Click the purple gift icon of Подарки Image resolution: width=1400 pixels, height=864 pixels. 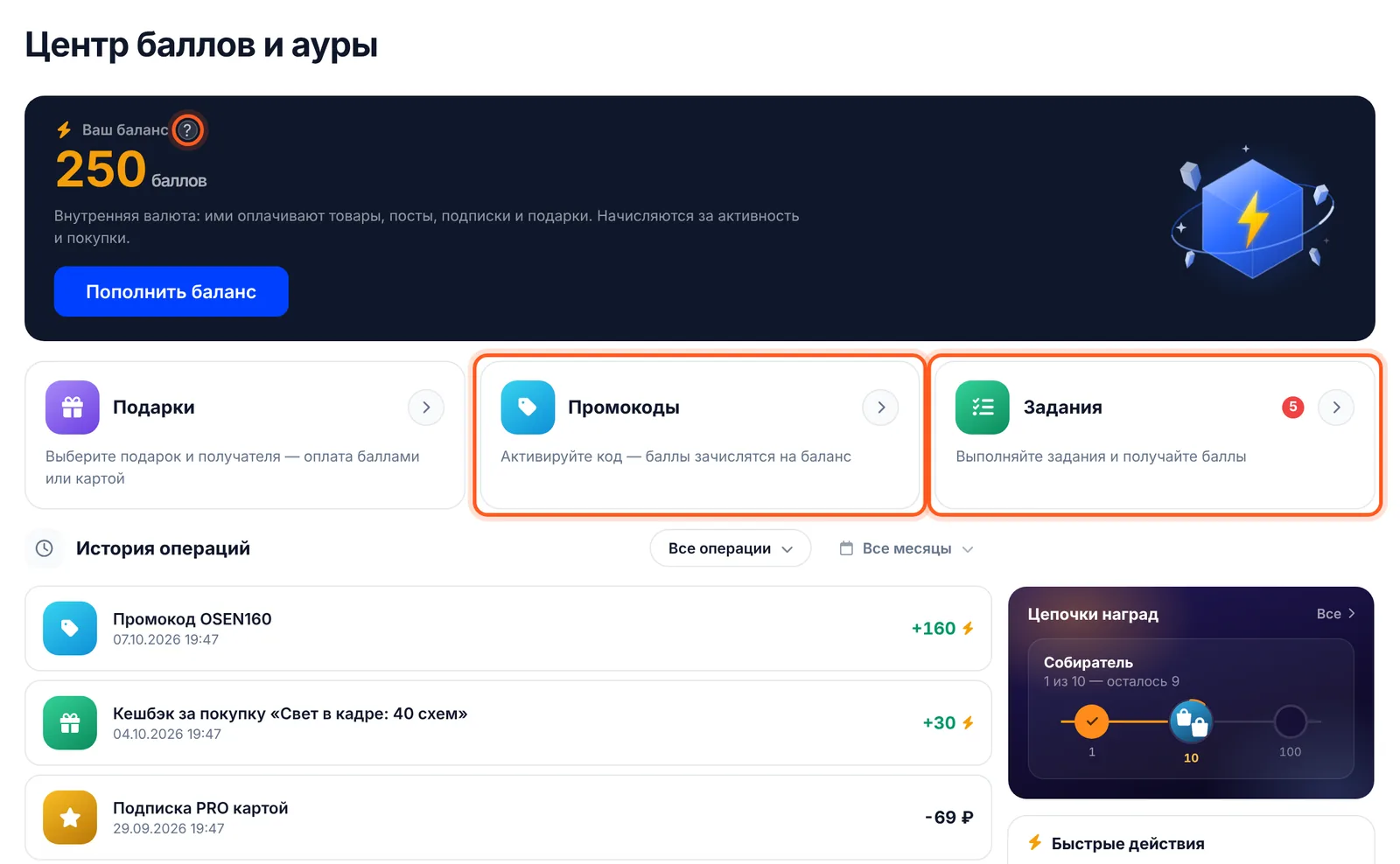[73, 408]
